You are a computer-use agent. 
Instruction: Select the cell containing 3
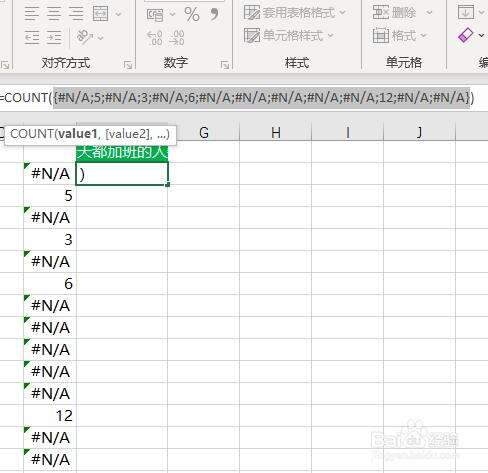(50, 240)
